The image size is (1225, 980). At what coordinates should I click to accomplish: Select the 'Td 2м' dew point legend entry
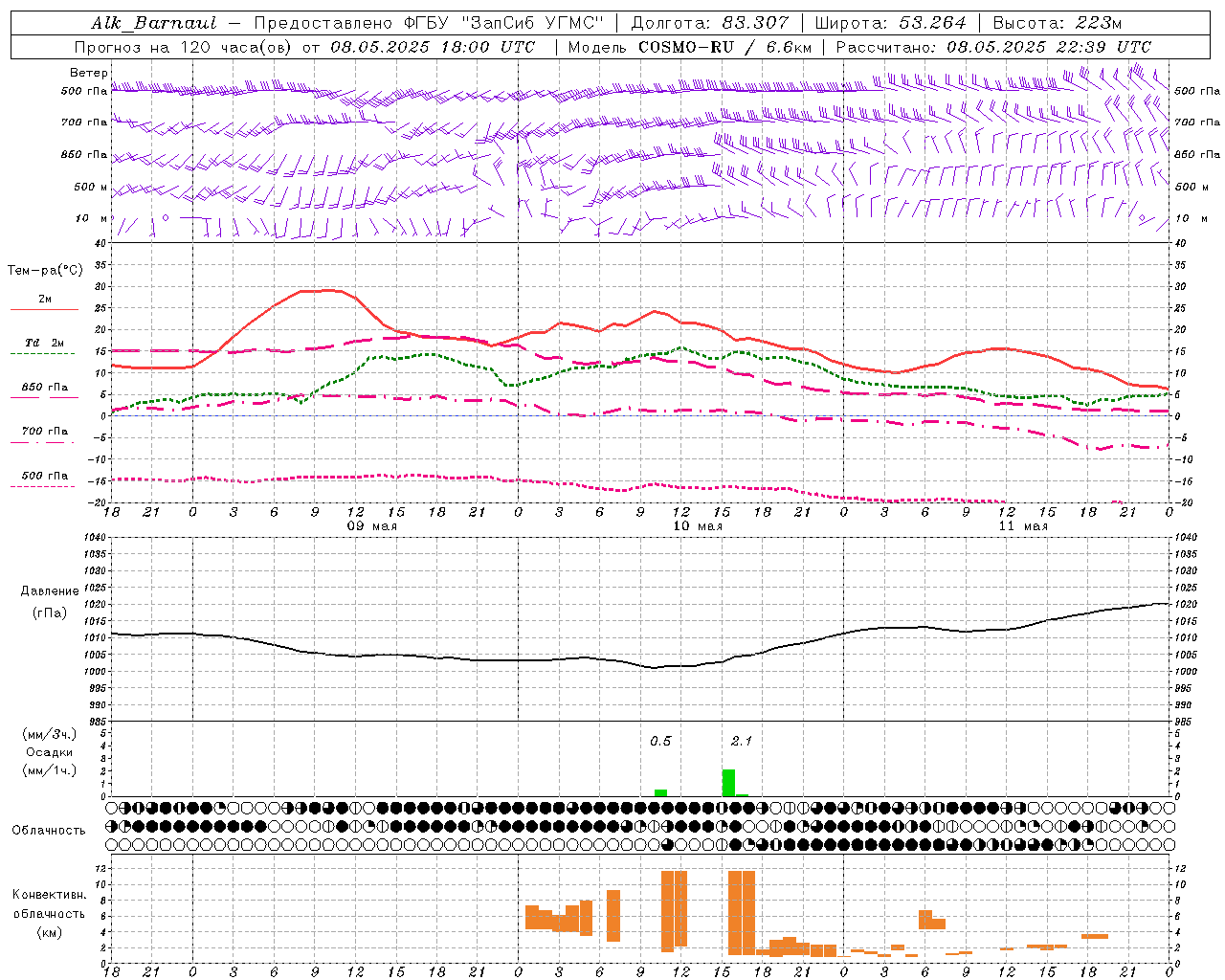(x=45, y=343)
